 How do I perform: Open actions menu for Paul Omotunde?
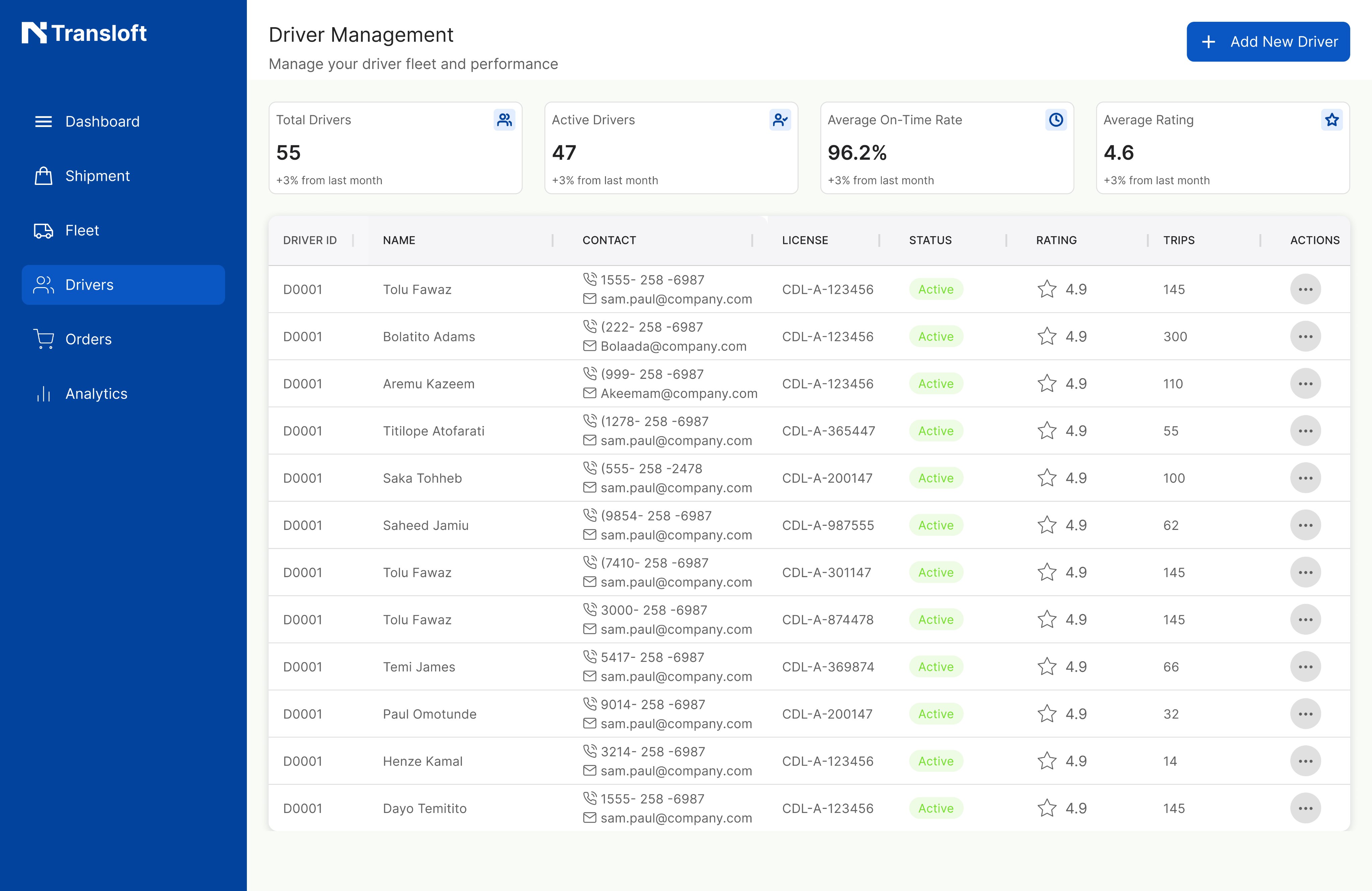(1305, 714)
